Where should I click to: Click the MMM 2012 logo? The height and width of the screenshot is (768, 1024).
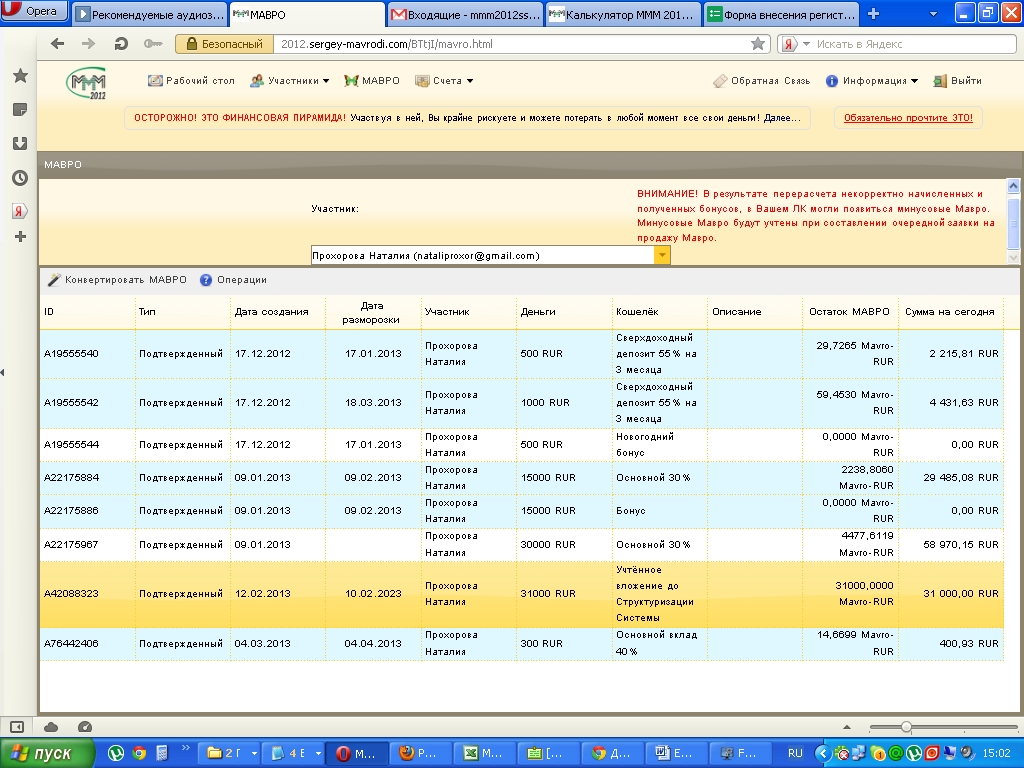pos(86,83)
